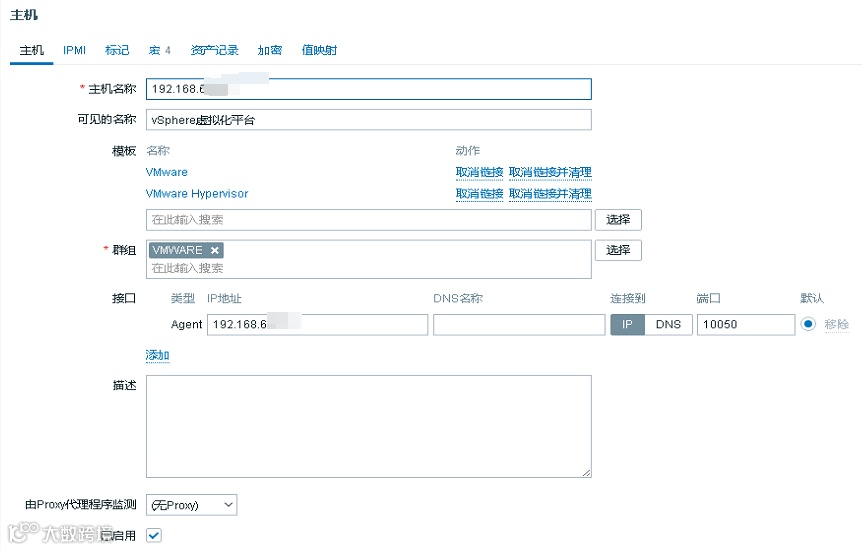This screenshot has height=550, width=862.
Task: Open the 宏 macros tab
Action: pyautogui.click(x=159, y=50)
